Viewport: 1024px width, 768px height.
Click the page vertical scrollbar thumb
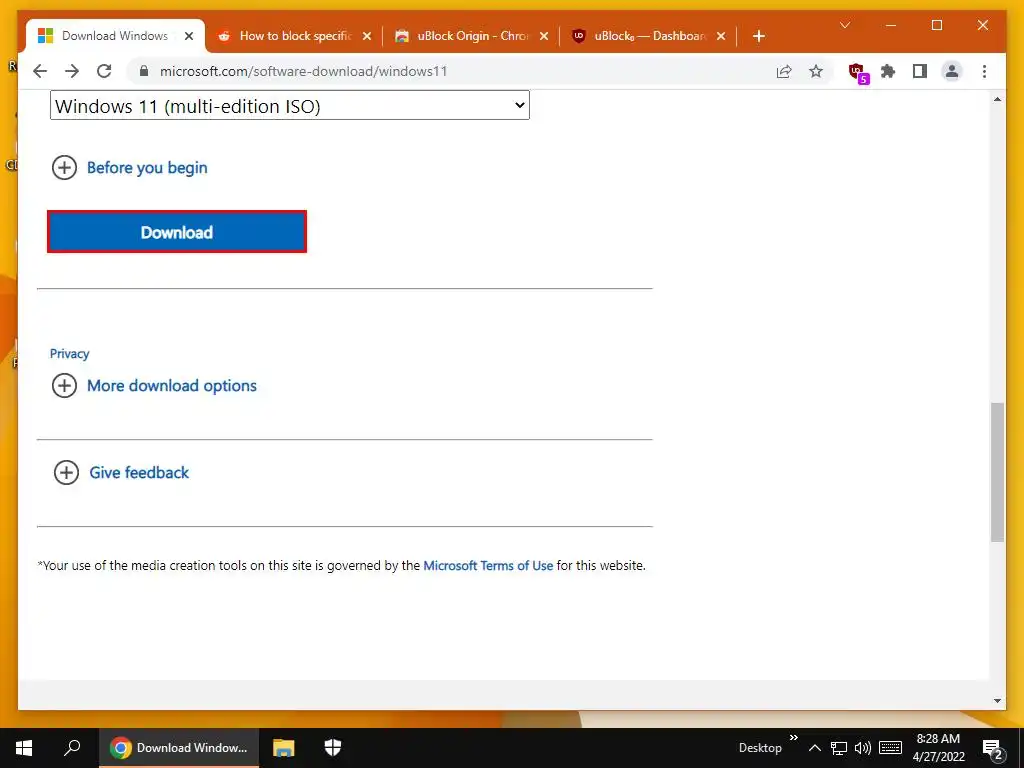click(x=997, y=472)
